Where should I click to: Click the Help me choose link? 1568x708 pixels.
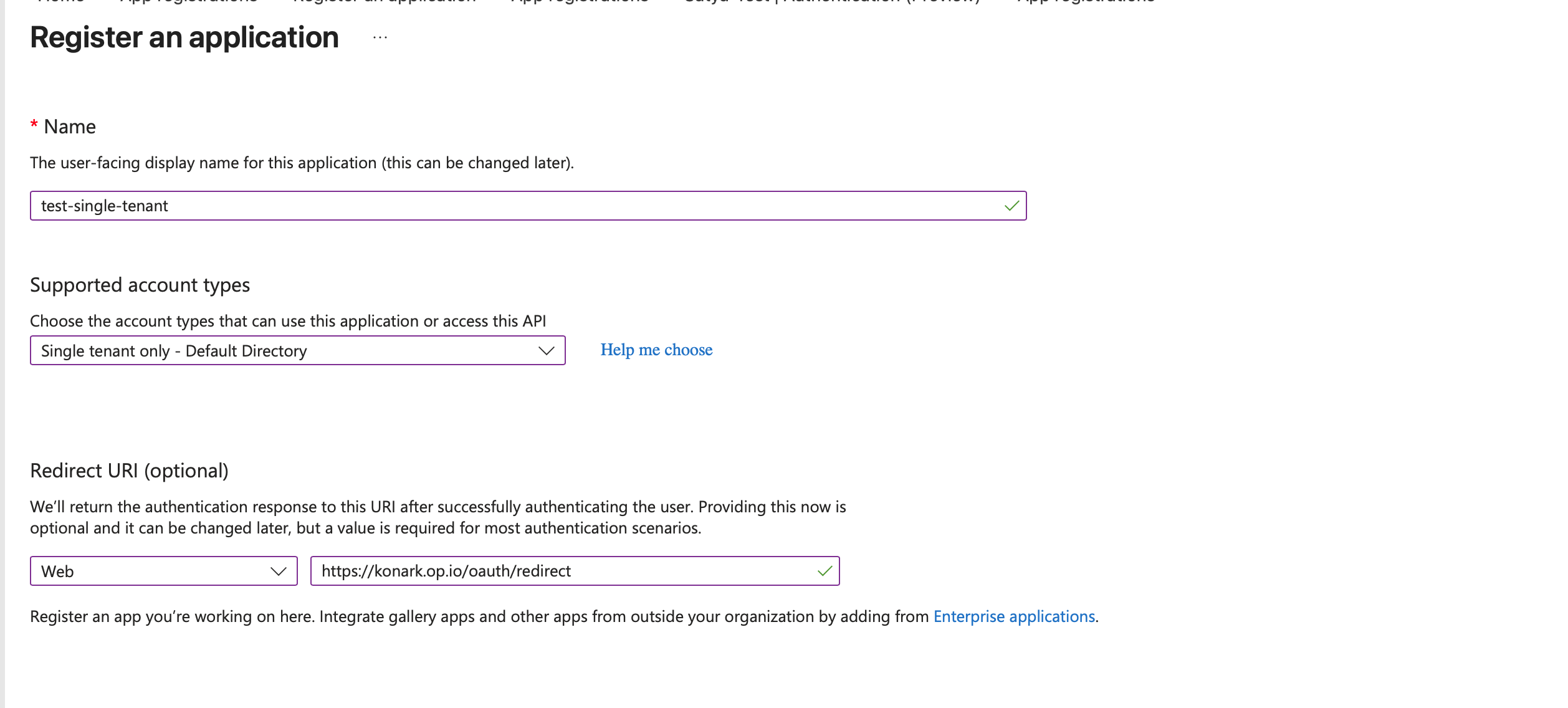656,350
